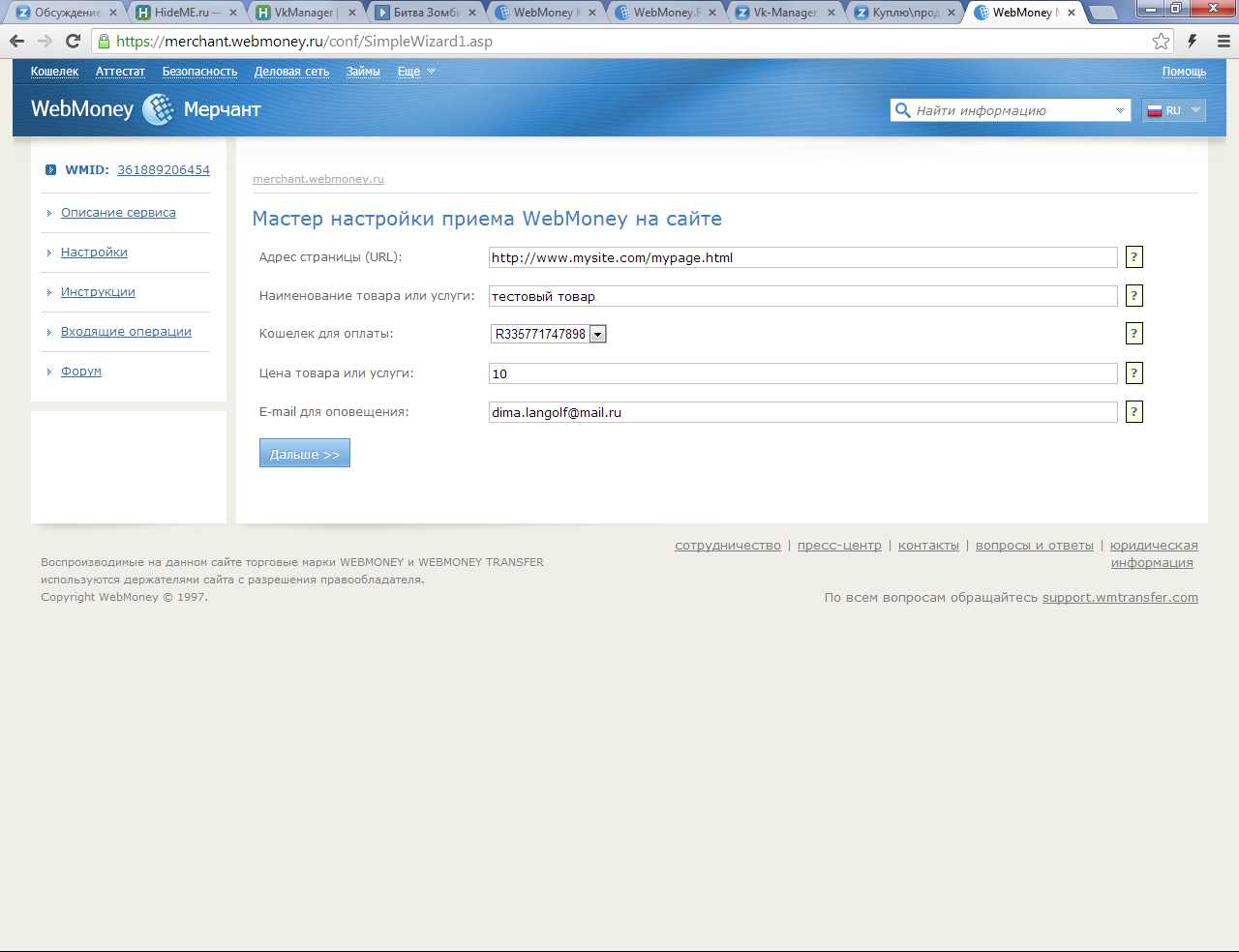1239x952 pixels.
Task: Focus the notification e-mail input field
Action: click(x=803, y=412)
